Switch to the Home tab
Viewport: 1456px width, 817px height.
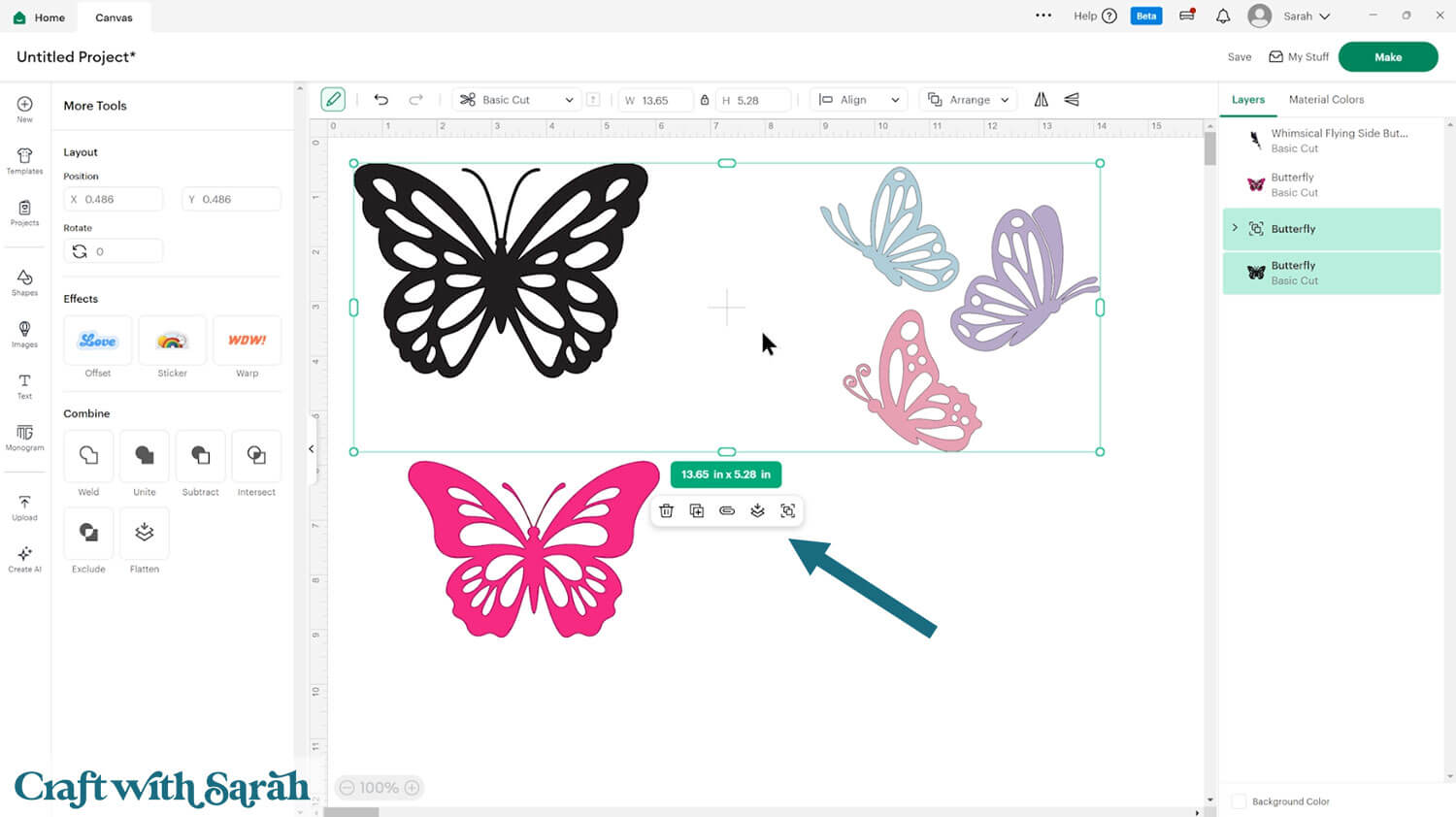click(x=40, y=17)
